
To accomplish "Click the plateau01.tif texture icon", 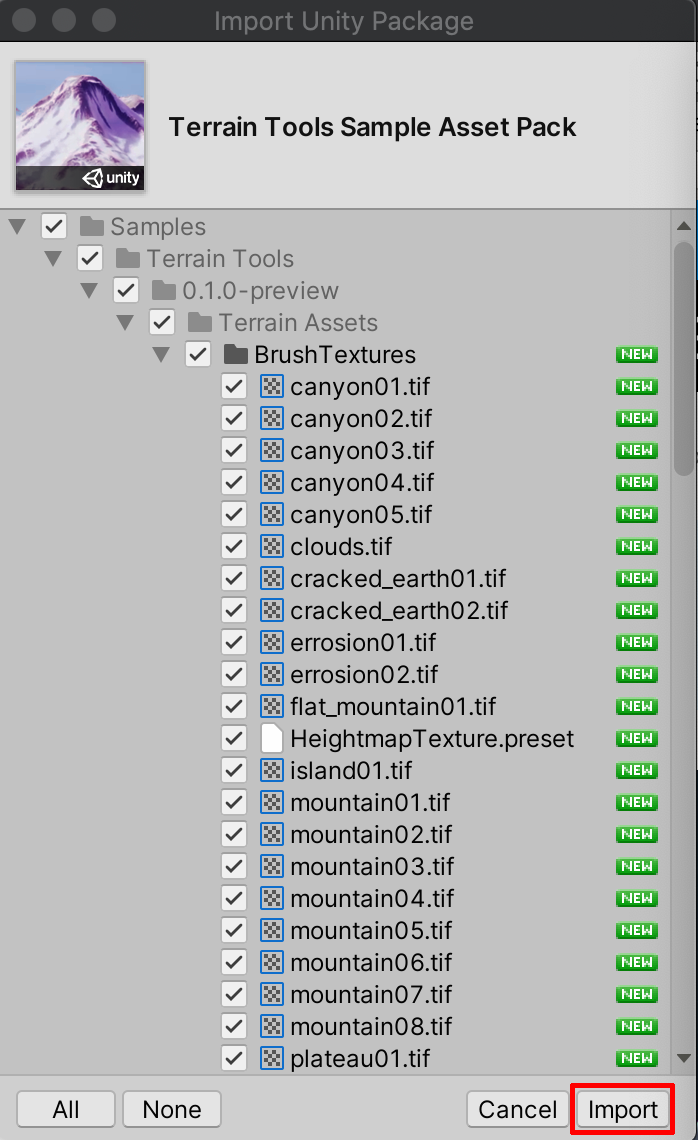I will click(272, 1058).
